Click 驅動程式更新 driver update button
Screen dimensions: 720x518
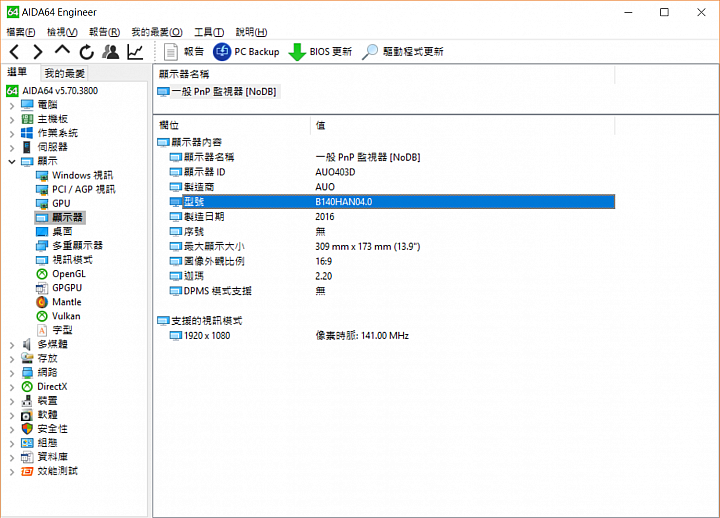tap(403, 52)
